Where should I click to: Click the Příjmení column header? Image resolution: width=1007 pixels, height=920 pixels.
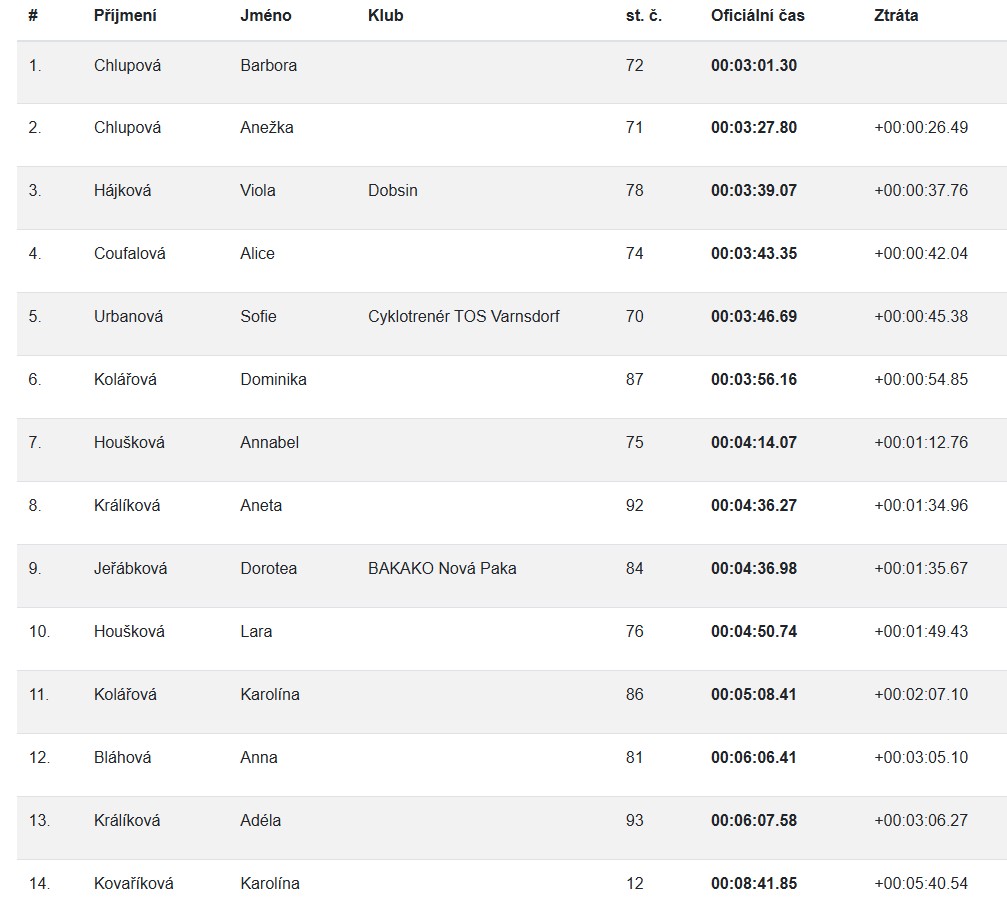[x=125, y=16]
